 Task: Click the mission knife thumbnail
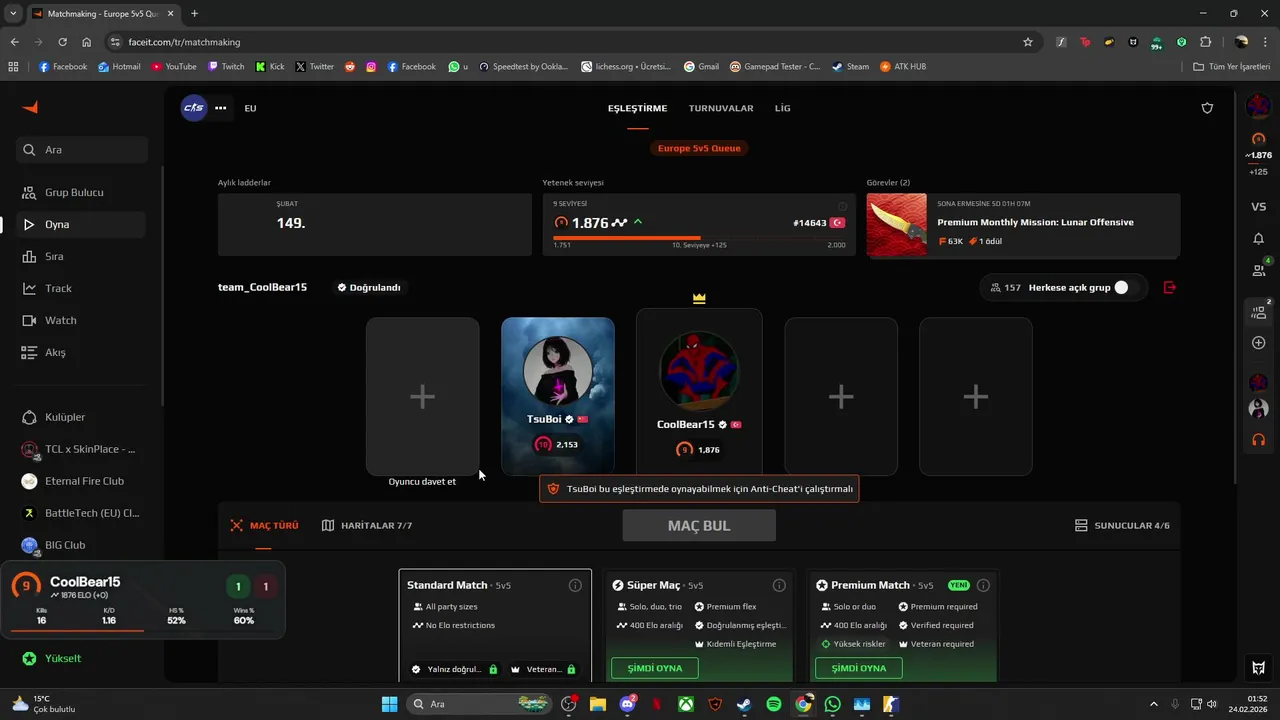point(897,225)
